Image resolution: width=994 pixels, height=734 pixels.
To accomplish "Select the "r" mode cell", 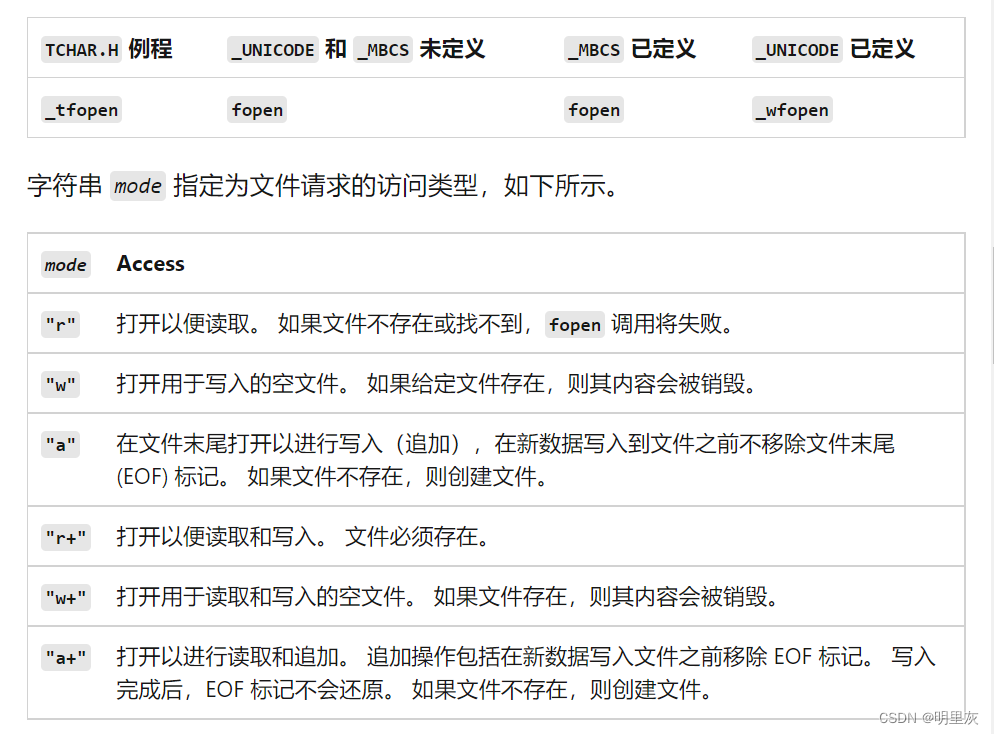I will click(60, 325).
